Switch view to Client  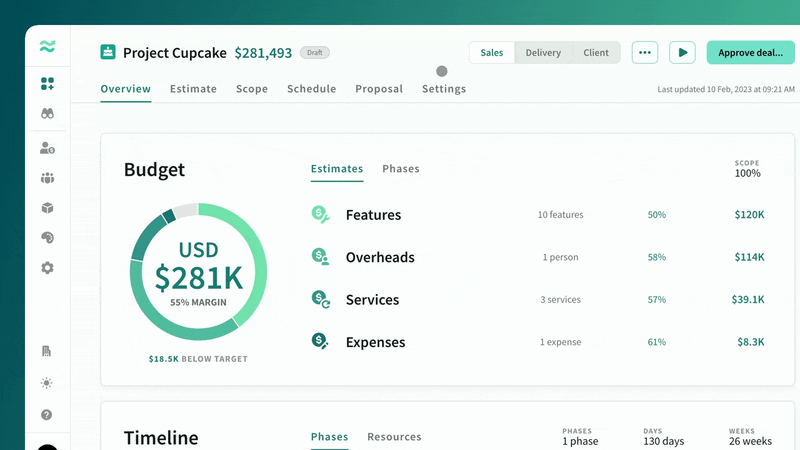click(x=596, y=53)
